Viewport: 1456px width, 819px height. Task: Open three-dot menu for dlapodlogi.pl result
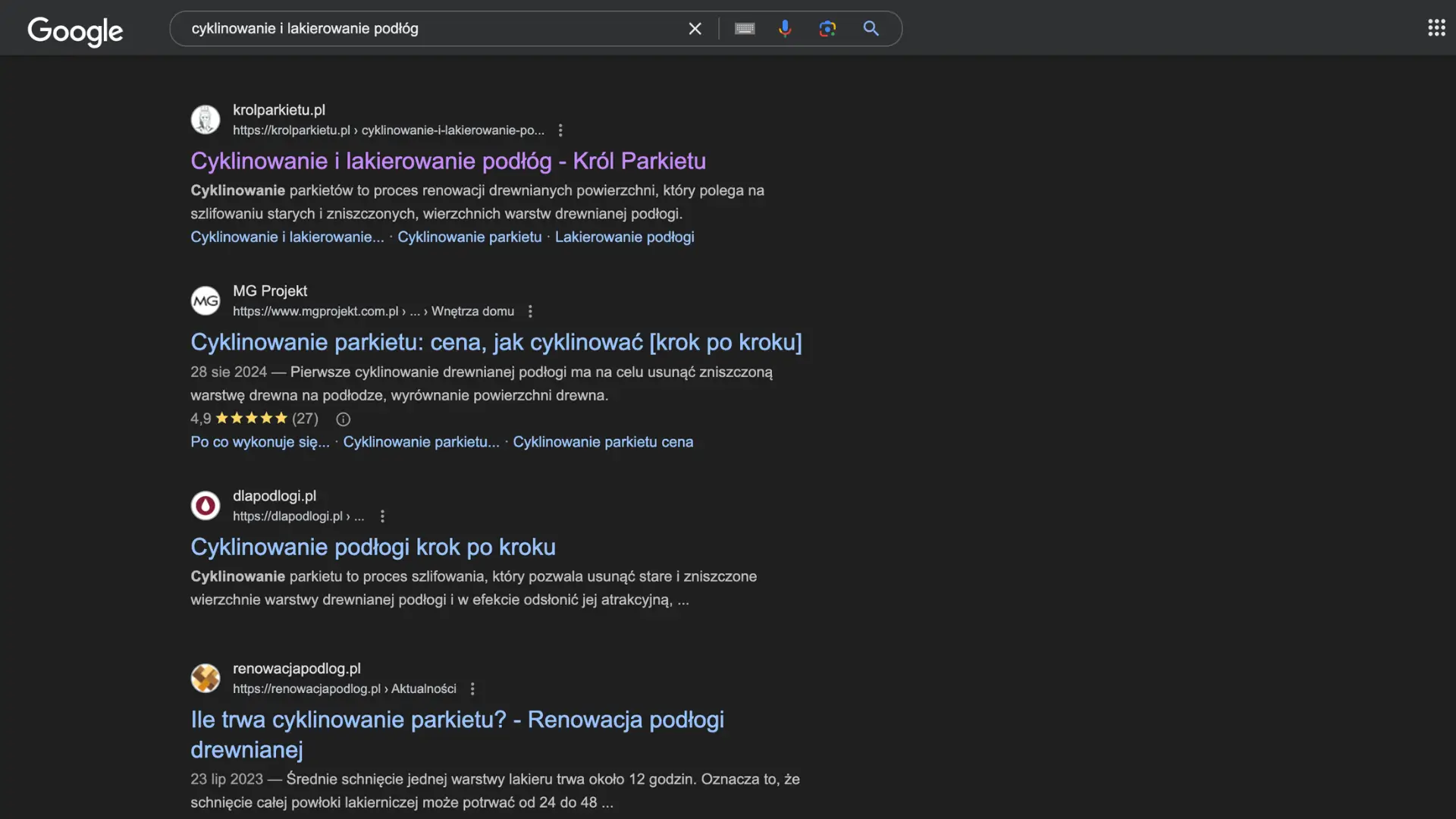(382, 516)
